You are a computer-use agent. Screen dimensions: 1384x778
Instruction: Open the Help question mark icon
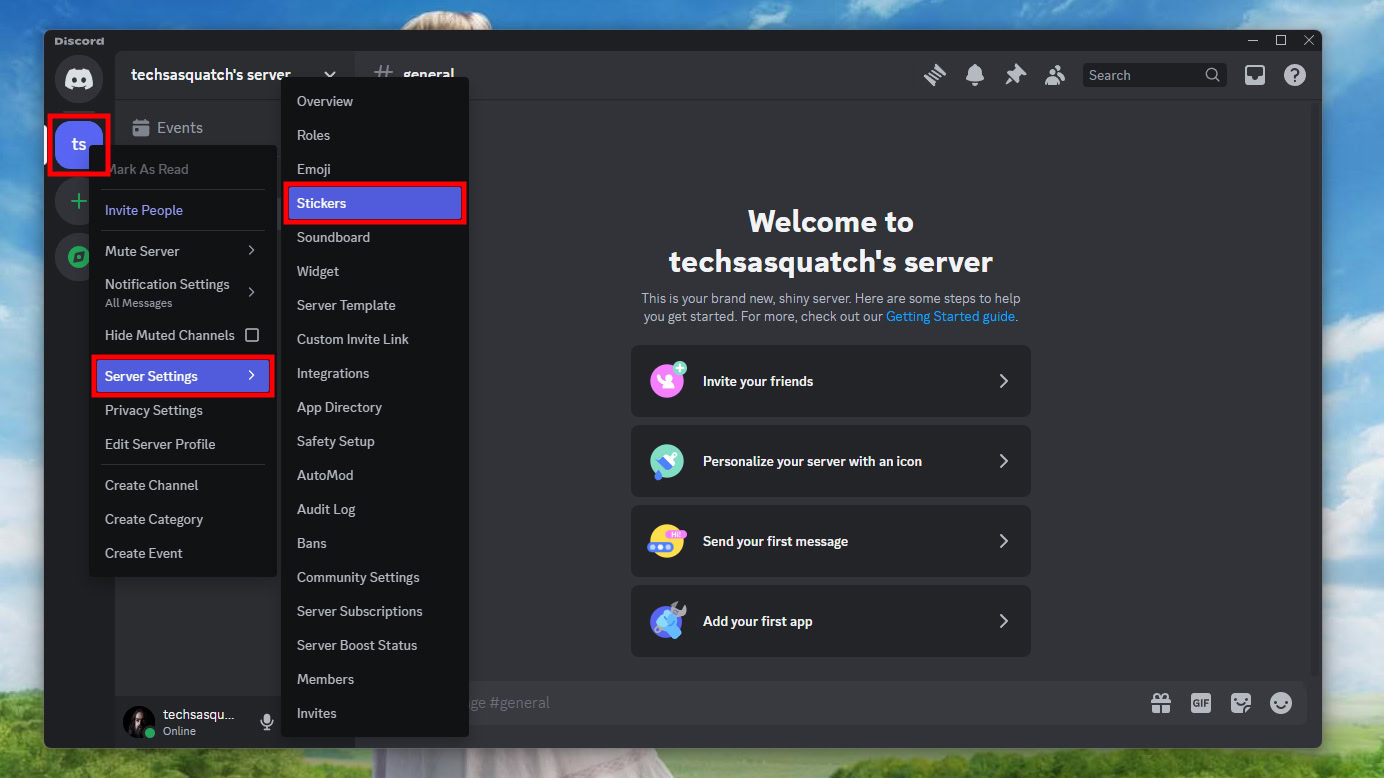tap(1295, 75)
